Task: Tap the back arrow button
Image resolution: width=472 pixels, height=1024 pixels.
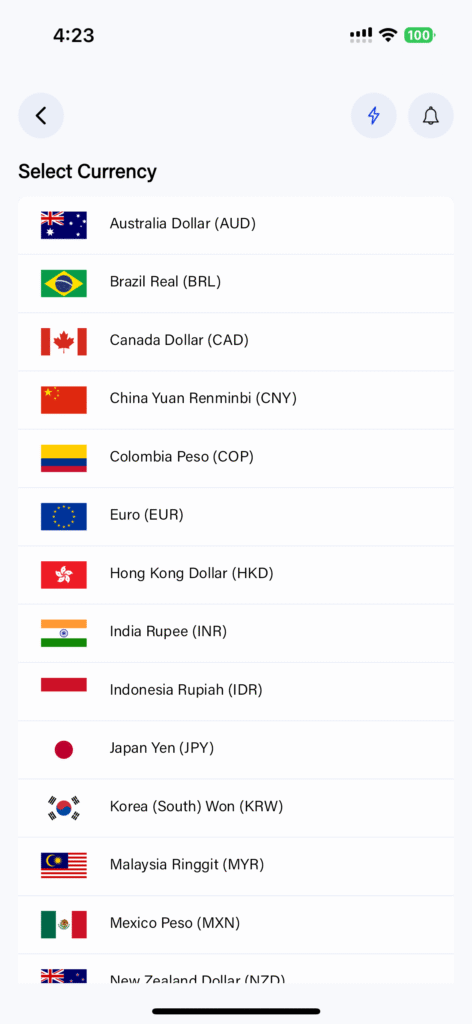Action: (x=41, y=116)
